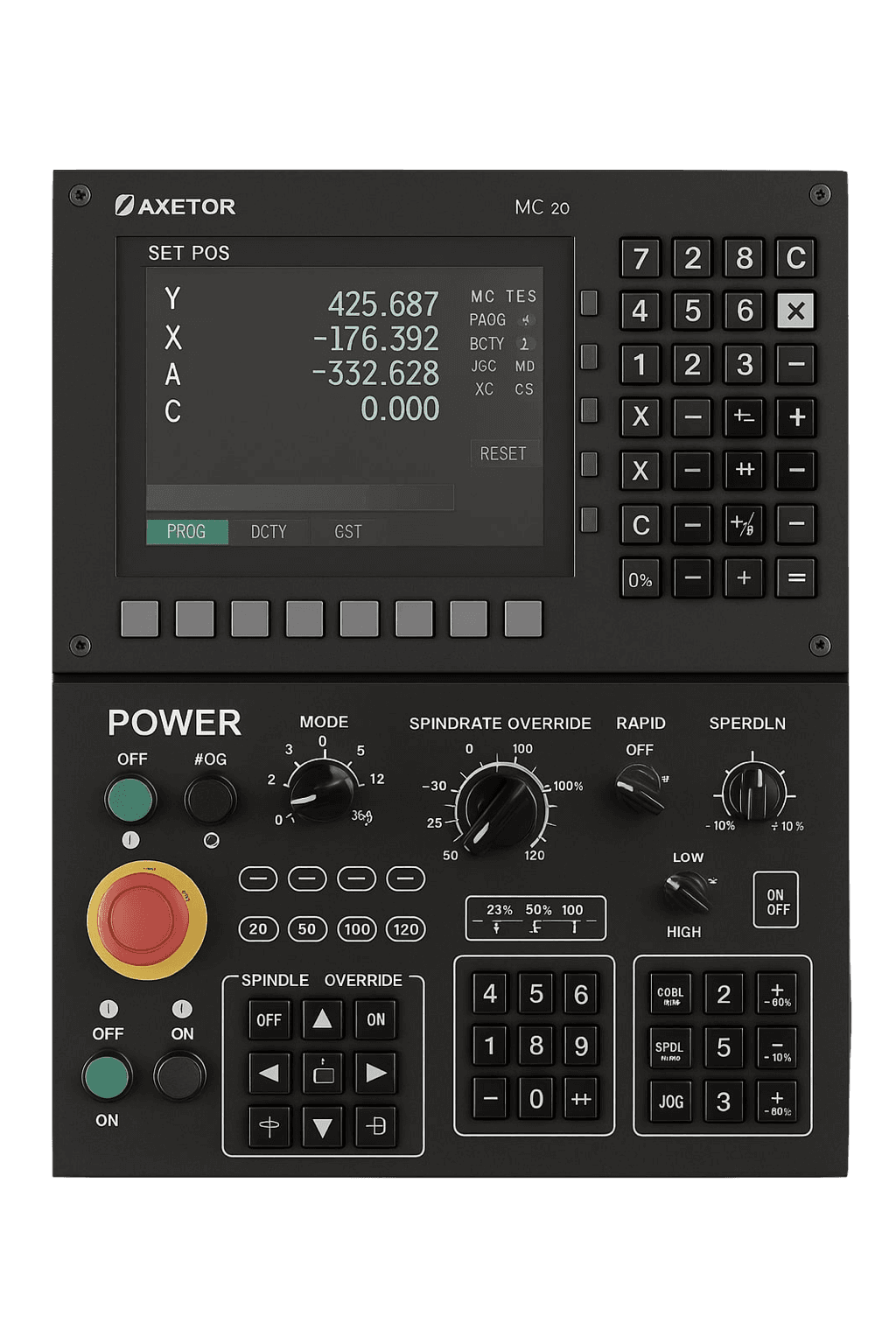This screenshot has width=896, height=1344.
Task: Tap the tool symbol key right of down arrow
Action: (375, 1126)
